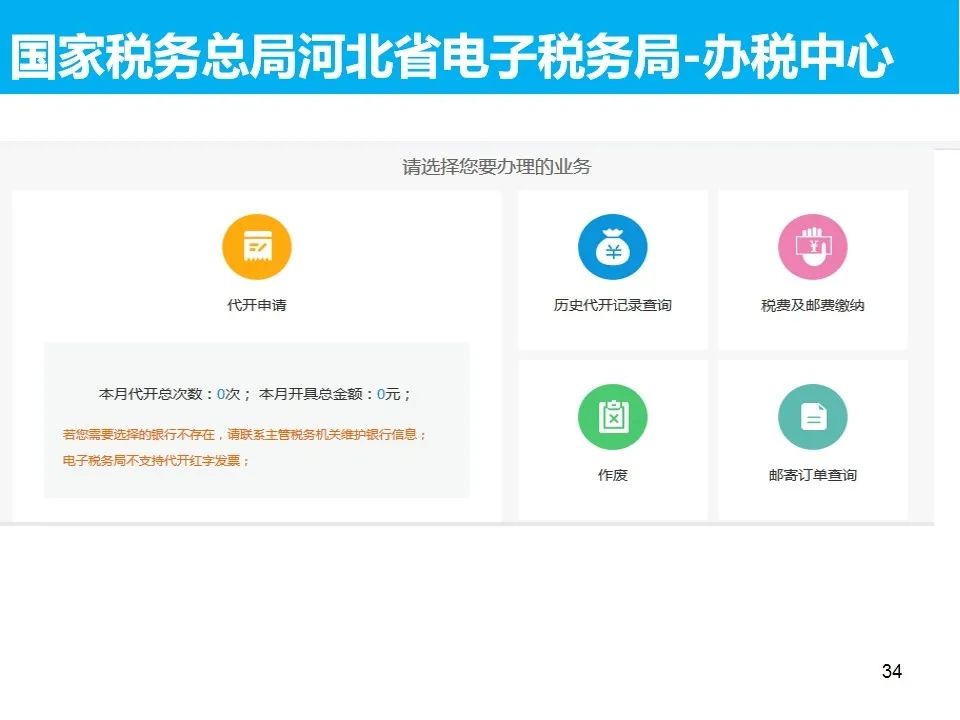960x720 pixels.
Task: Select the green clipboard 作废 icon
Action: click(x=612, y=417)
